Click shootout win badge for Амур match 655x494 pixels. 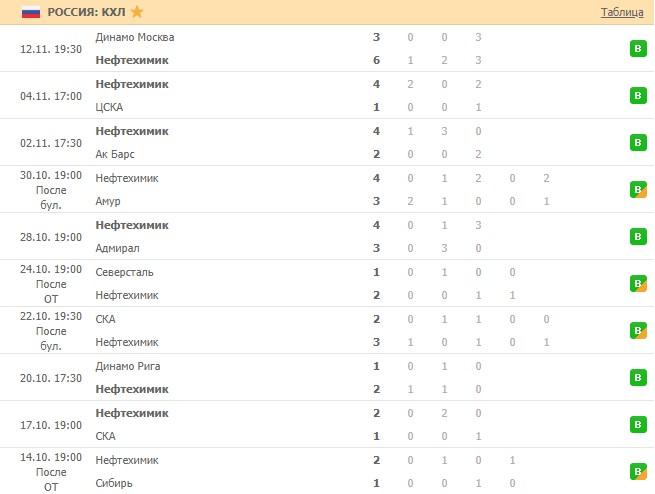[x=638, y=189]
